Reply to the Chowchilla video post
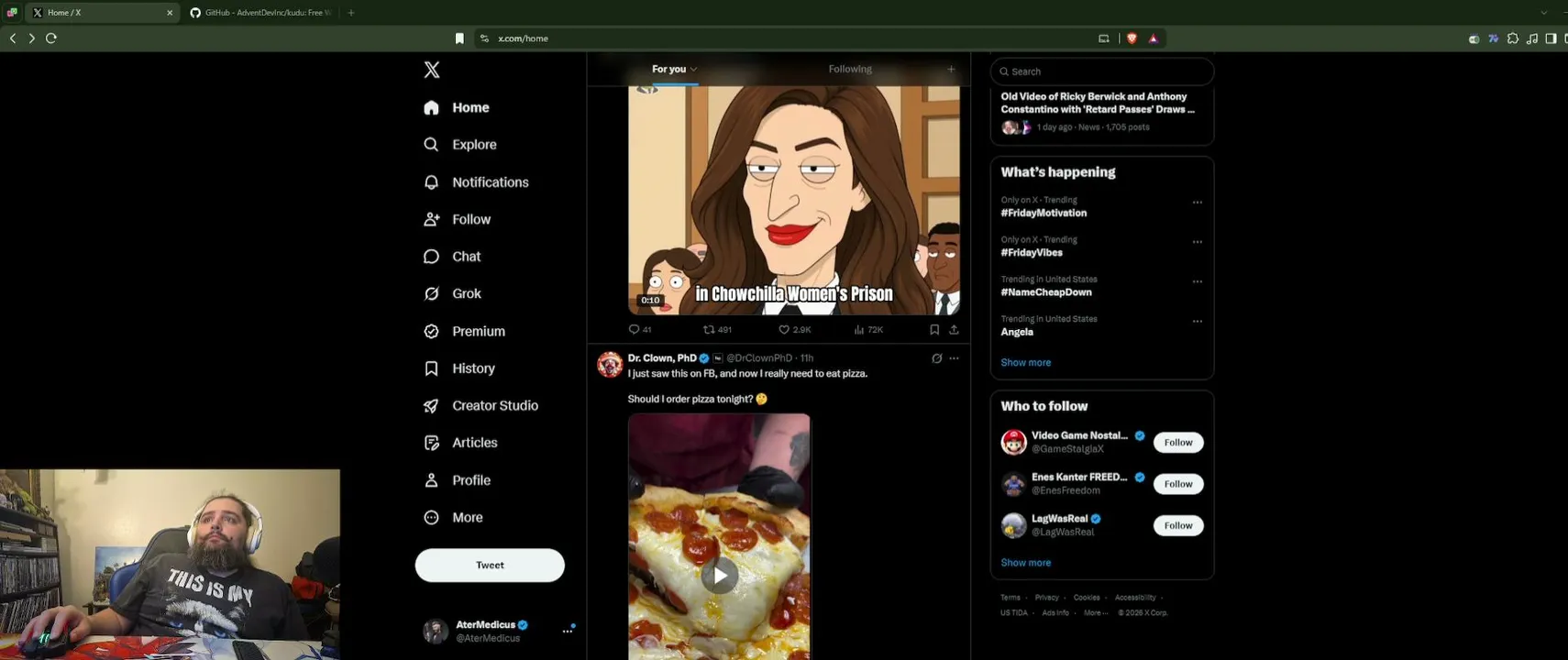This screenshot has width=1568, height=660. click(640, 329)
